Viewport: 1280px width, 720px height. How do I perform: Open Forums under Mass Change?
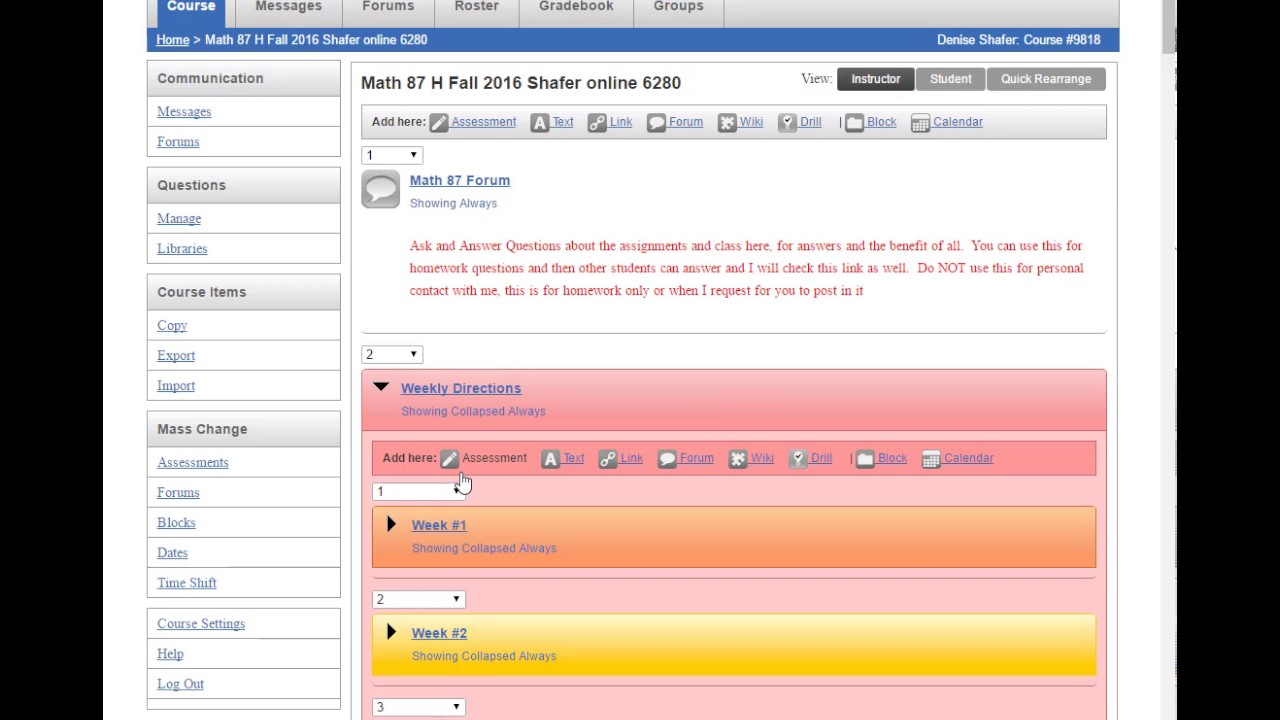[178, 493]
